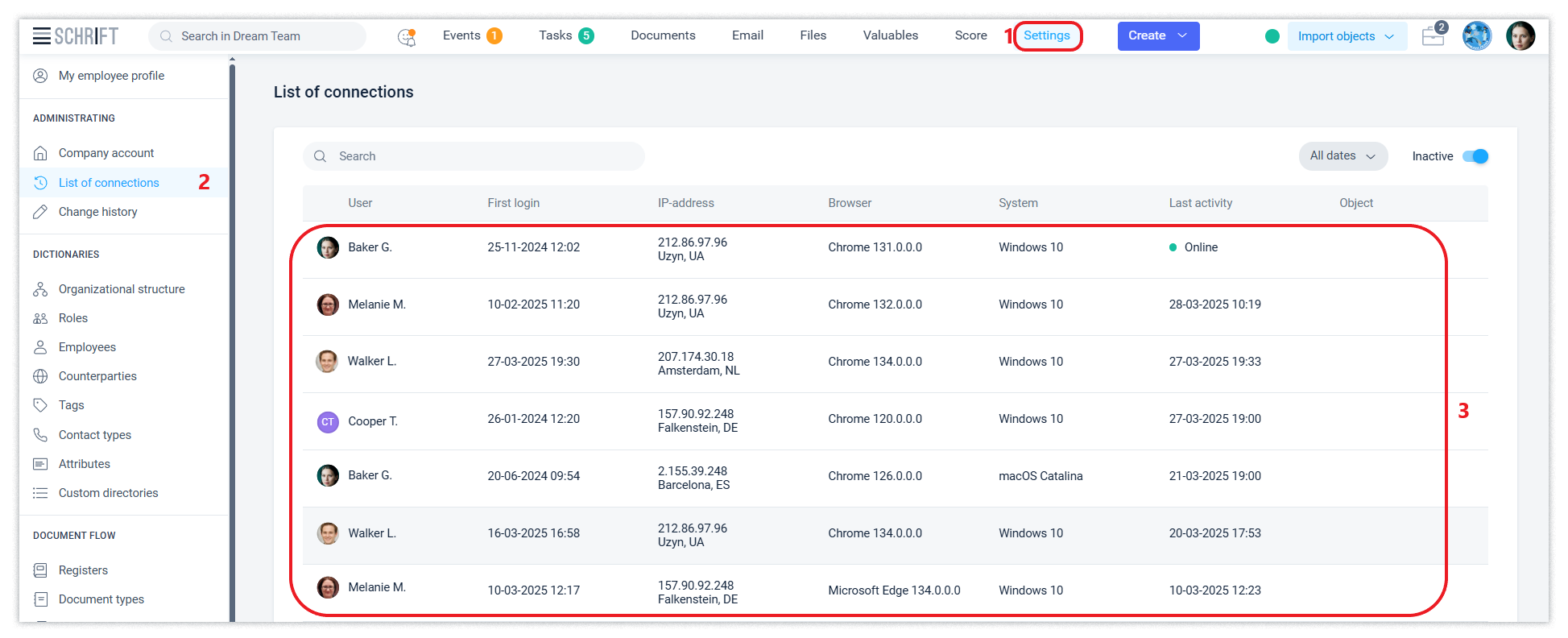Viewport: 1568px width, 638px height.
Task: Open the Documents menu item
Action: pos(663,35)
